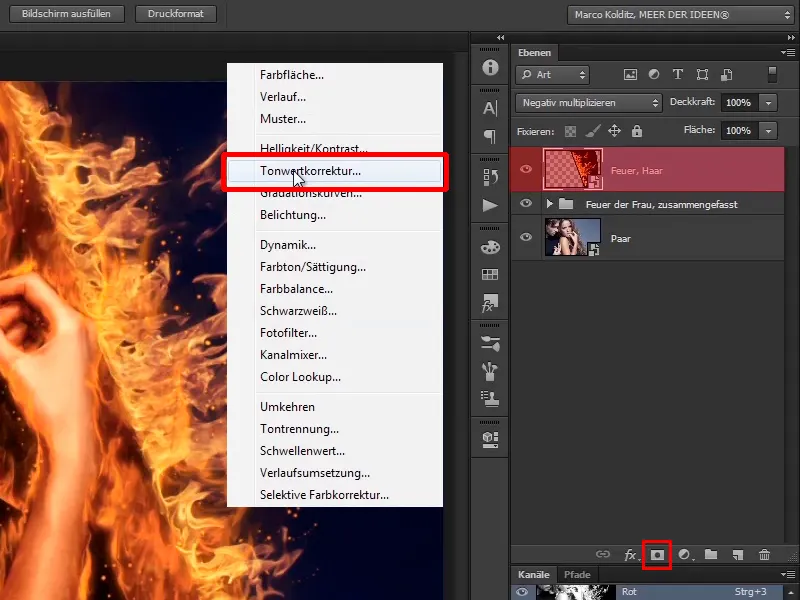800x600 pixels.
Task: Hide the Feuer der Frau group
Action: point(526,203)
